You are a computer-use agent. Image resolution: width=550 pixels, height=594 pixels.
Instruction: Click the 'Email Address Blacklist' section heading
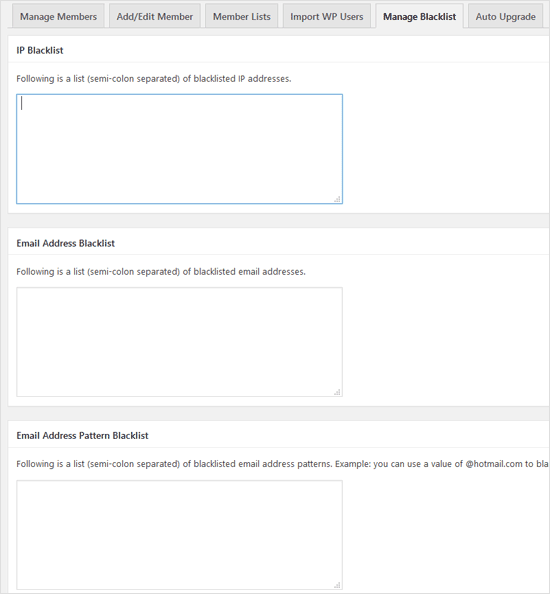[x=66, y=243]
